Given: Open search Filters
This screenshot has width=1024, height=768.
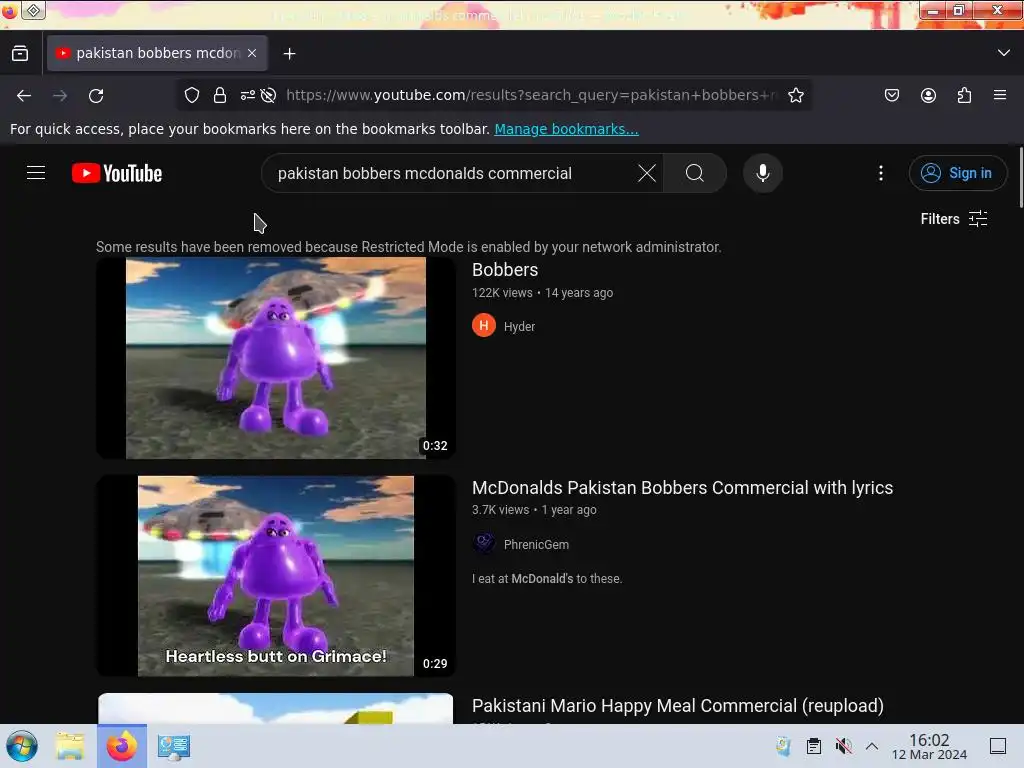Looking at the screenshot, I should click(x=953, y=219).
